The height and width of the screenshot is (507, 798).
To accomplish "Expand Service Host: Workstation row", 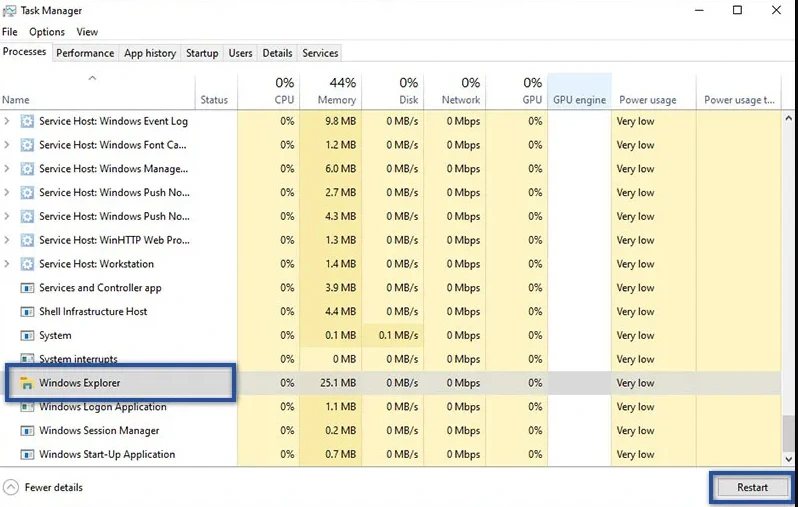I will click(x=7, y=264).
